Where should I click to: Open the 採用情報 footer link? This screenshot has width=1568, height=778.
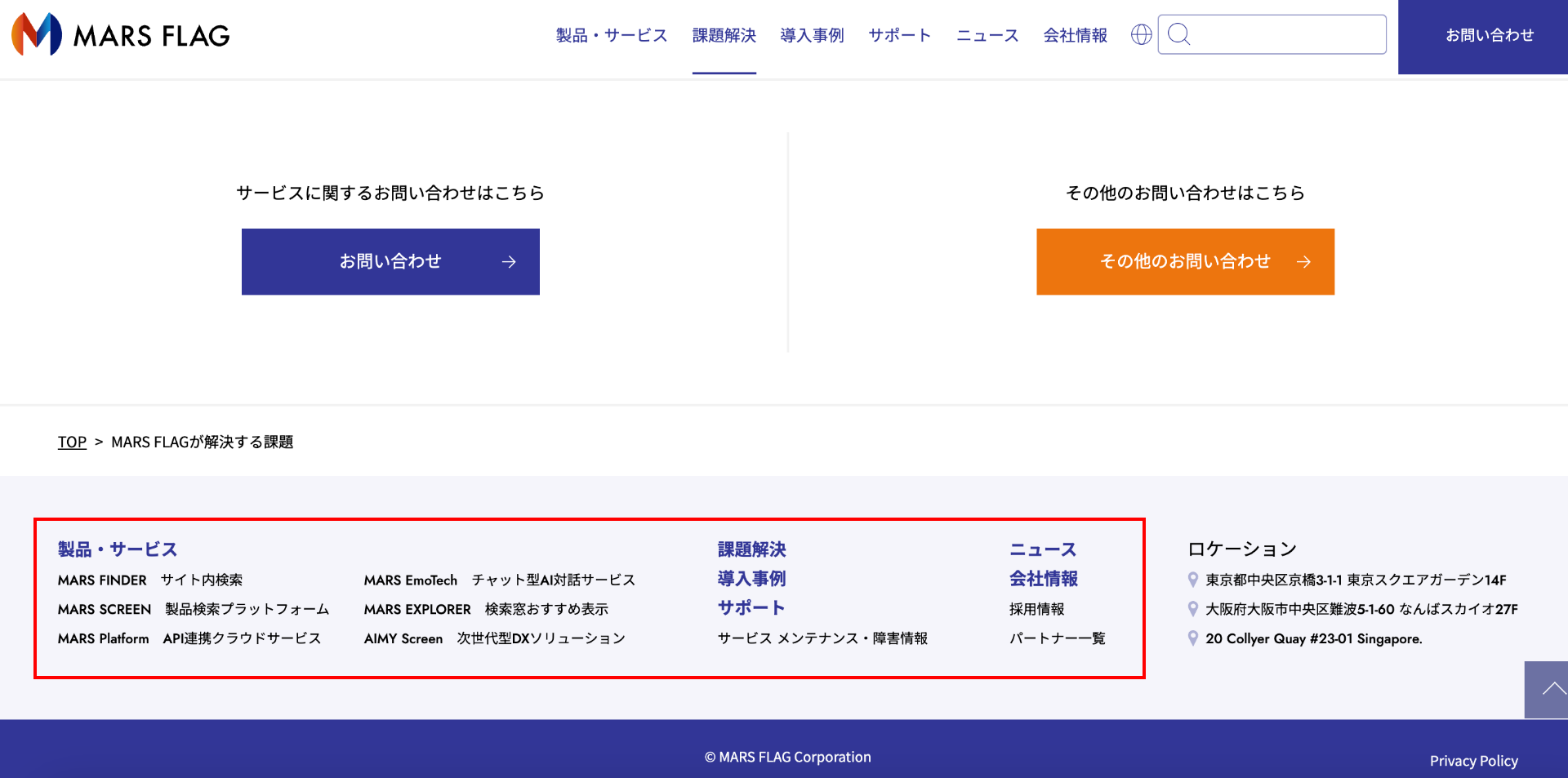pyautogui.click(x=1037, y=609)
